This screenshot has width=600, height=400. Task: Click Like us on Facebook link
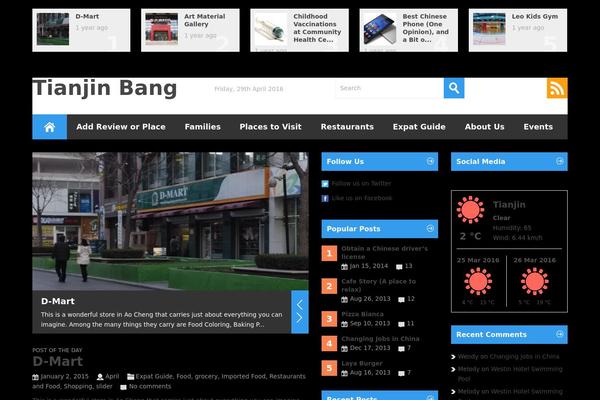[x=362, y=198]
